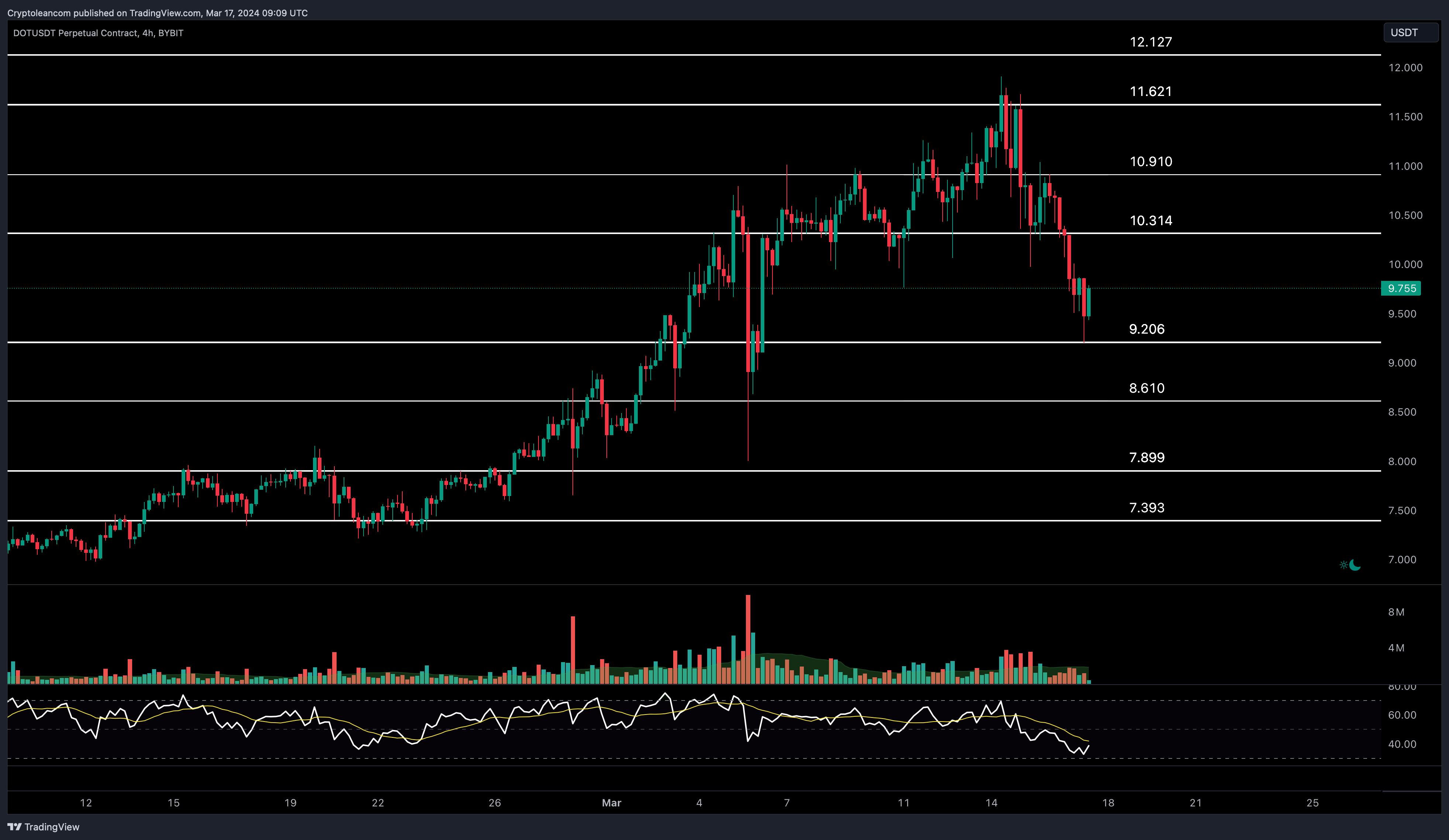The height and width of the screenshot is (840, 1449).
Task: Click the 60.00 RSI axis label
Action: [x=1402, y=715]
